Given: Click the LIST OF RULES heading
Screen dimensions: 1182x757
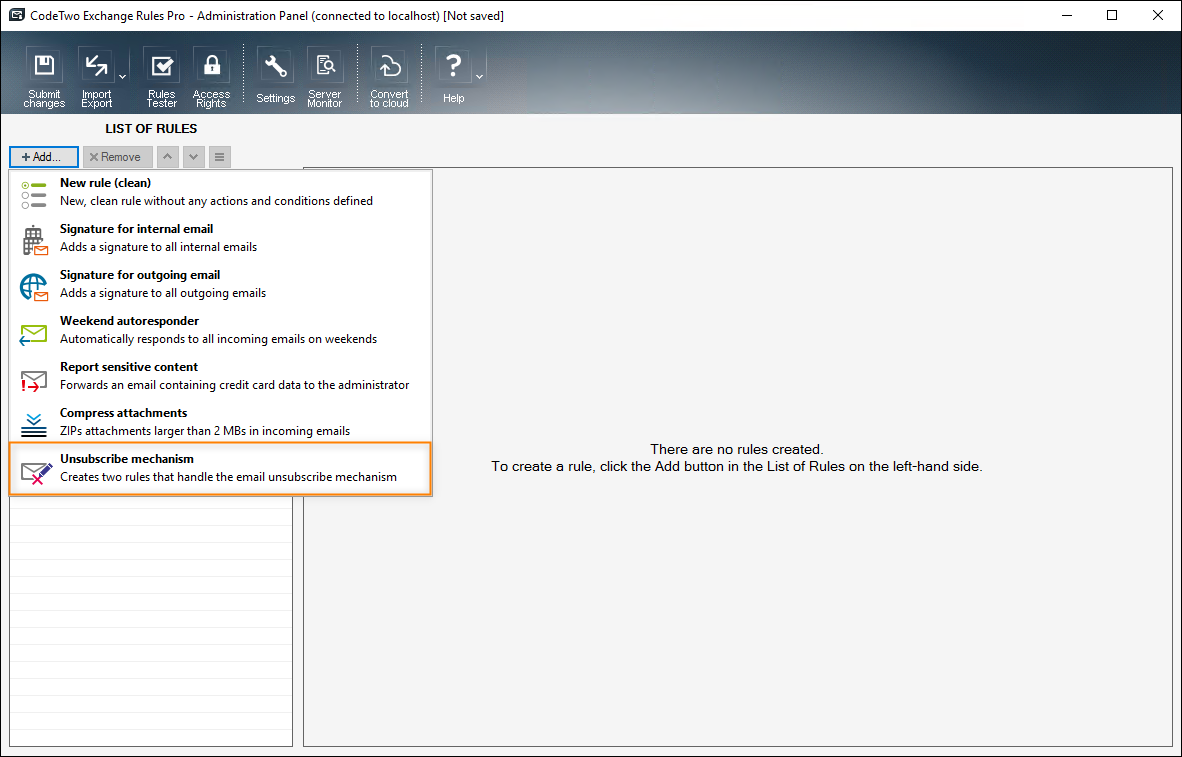Looking at the screenshot, I should click(151, 128).
